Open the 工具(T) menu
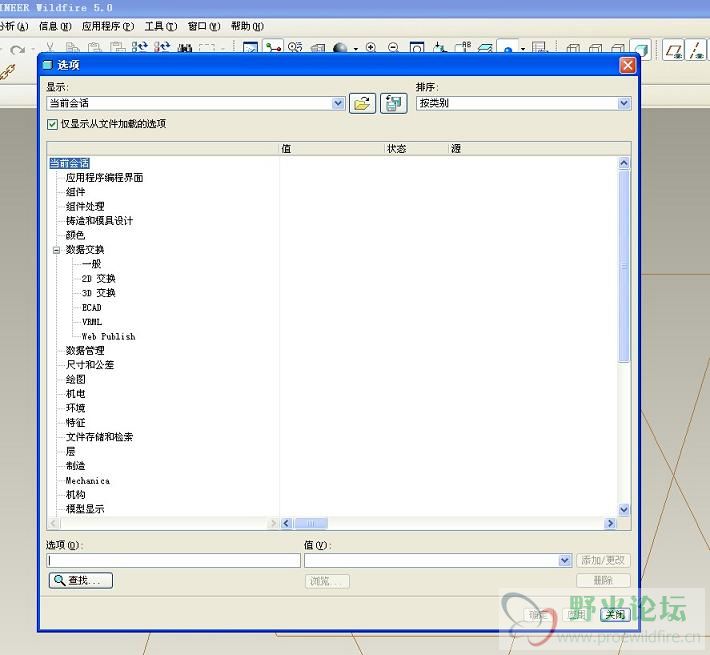The image size is (710, 655). [x=161, y=26]
